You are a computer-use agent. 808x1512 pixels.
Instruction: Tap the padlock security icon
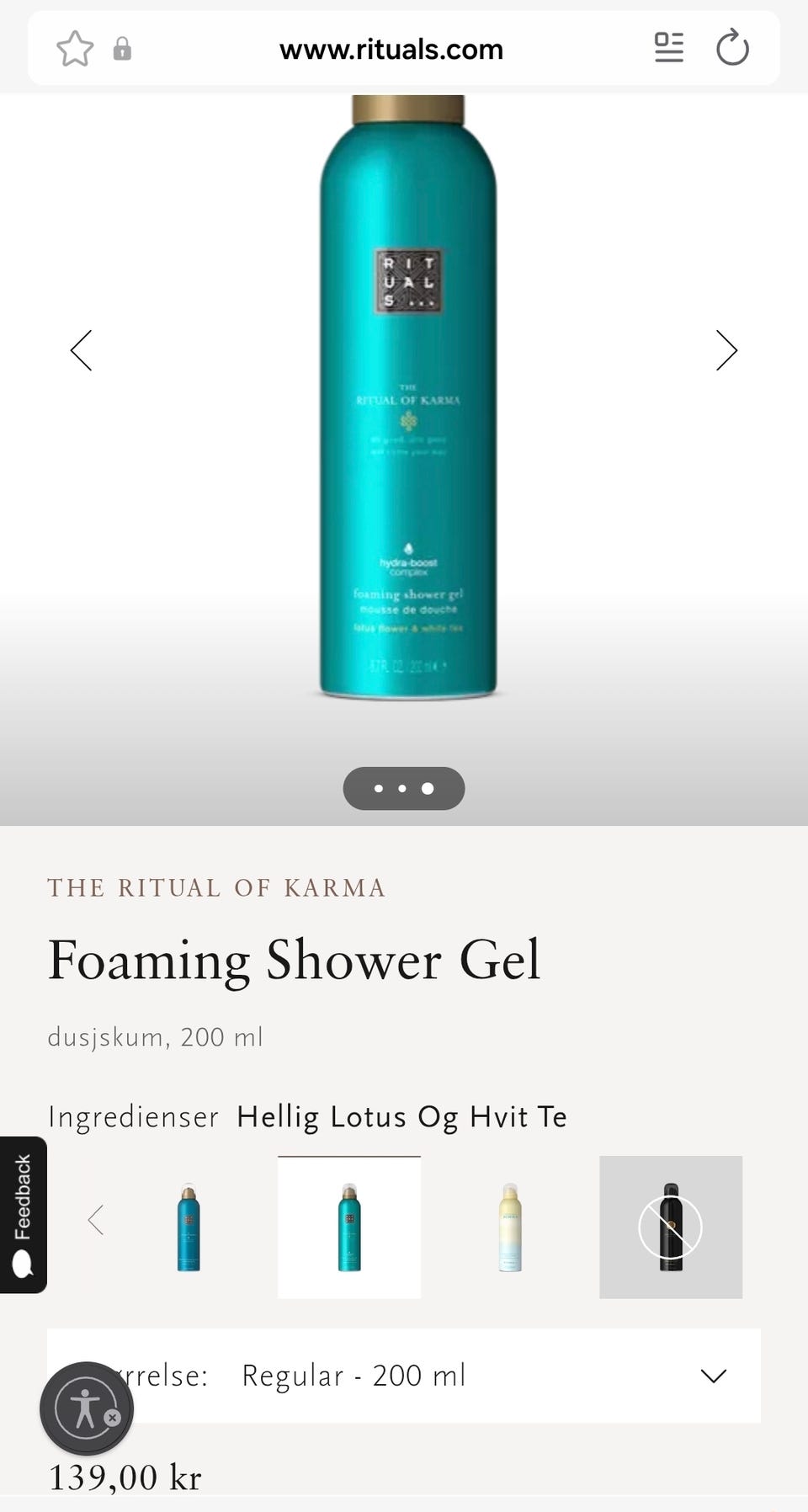point(122,49)
